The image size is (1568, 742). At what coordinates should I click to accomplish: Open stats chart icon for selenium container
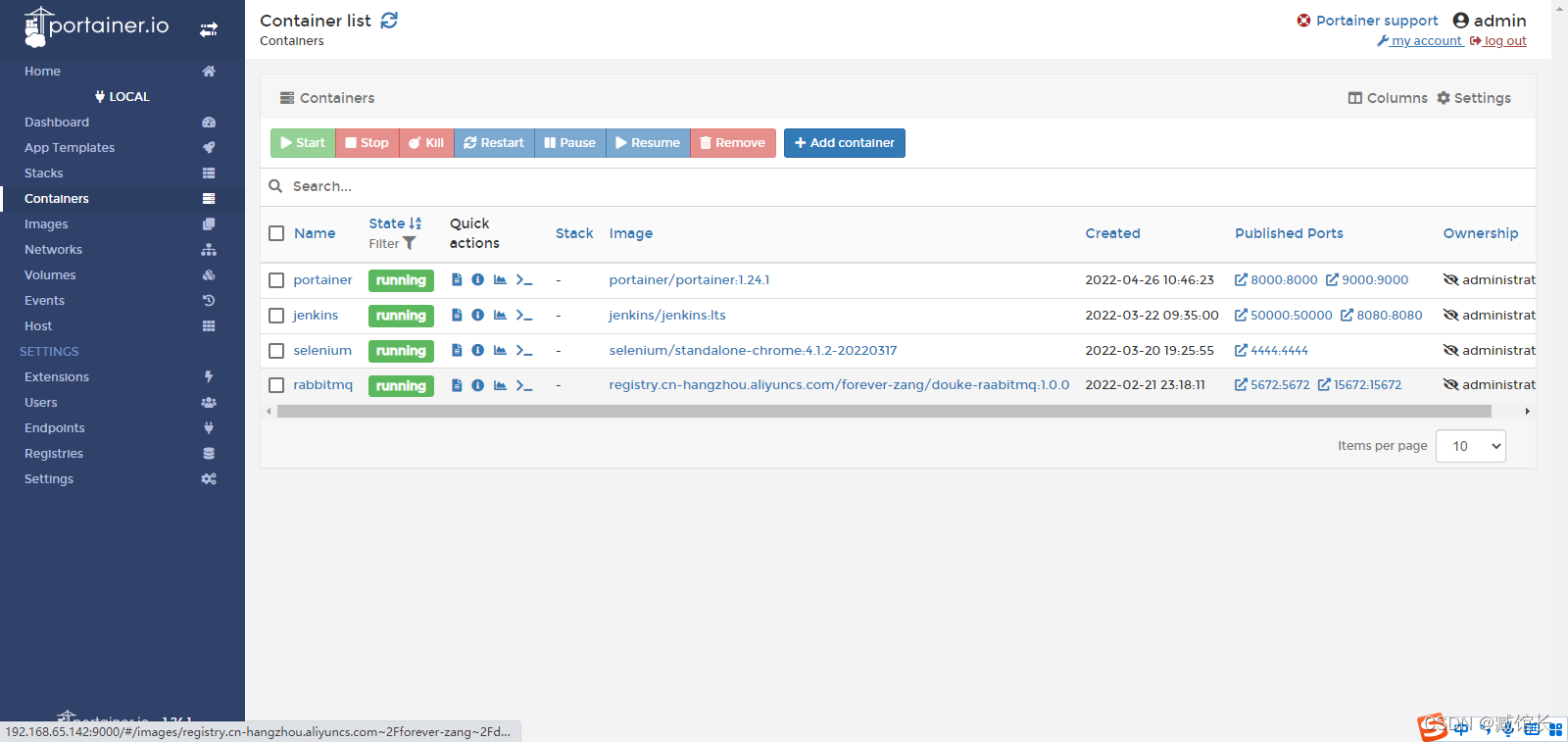point(500,350)
